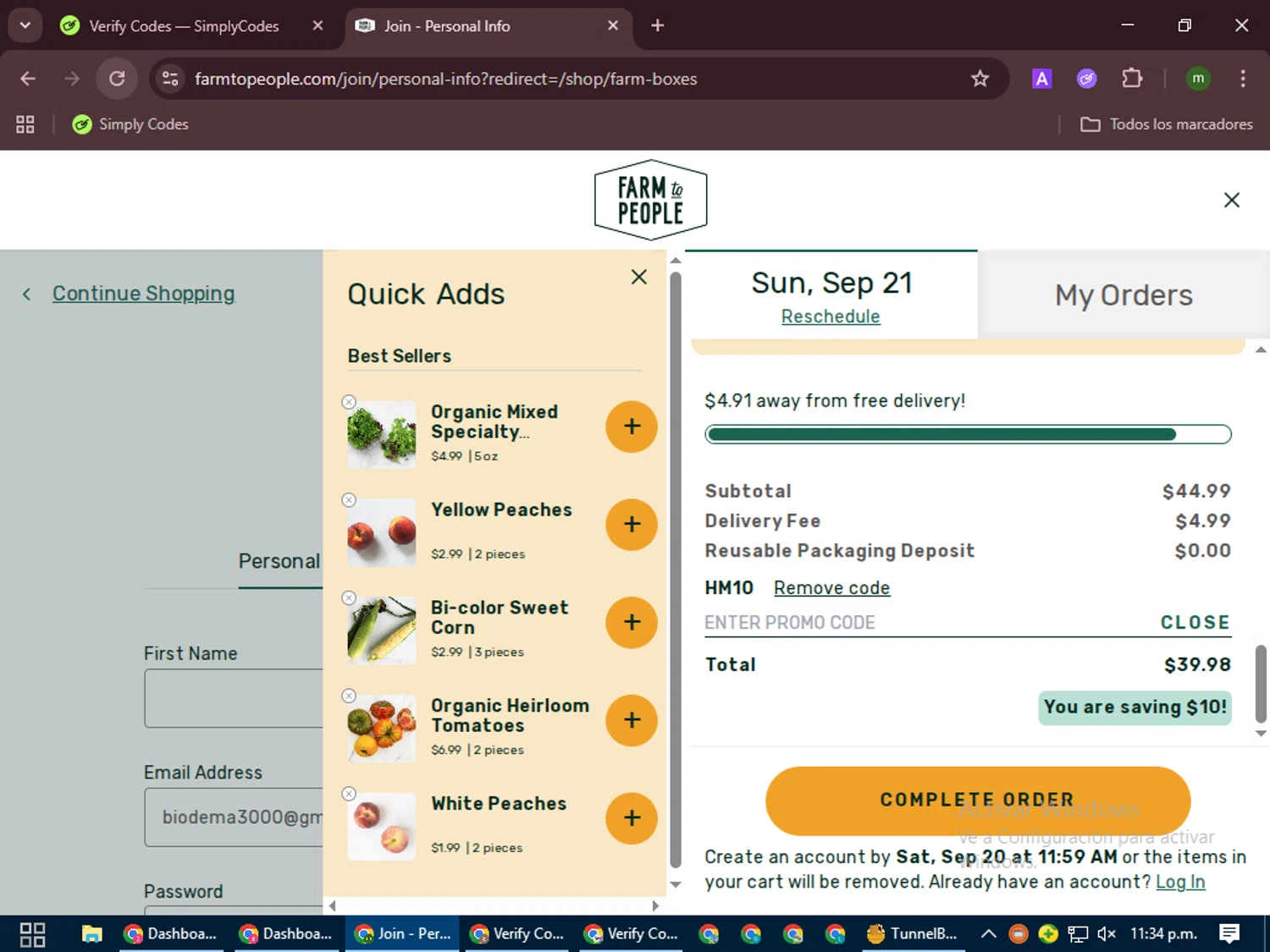The width and height of the screenshot is (1270, 952).
Task: Click Remove code link for HM10
Action: (831, 588)
